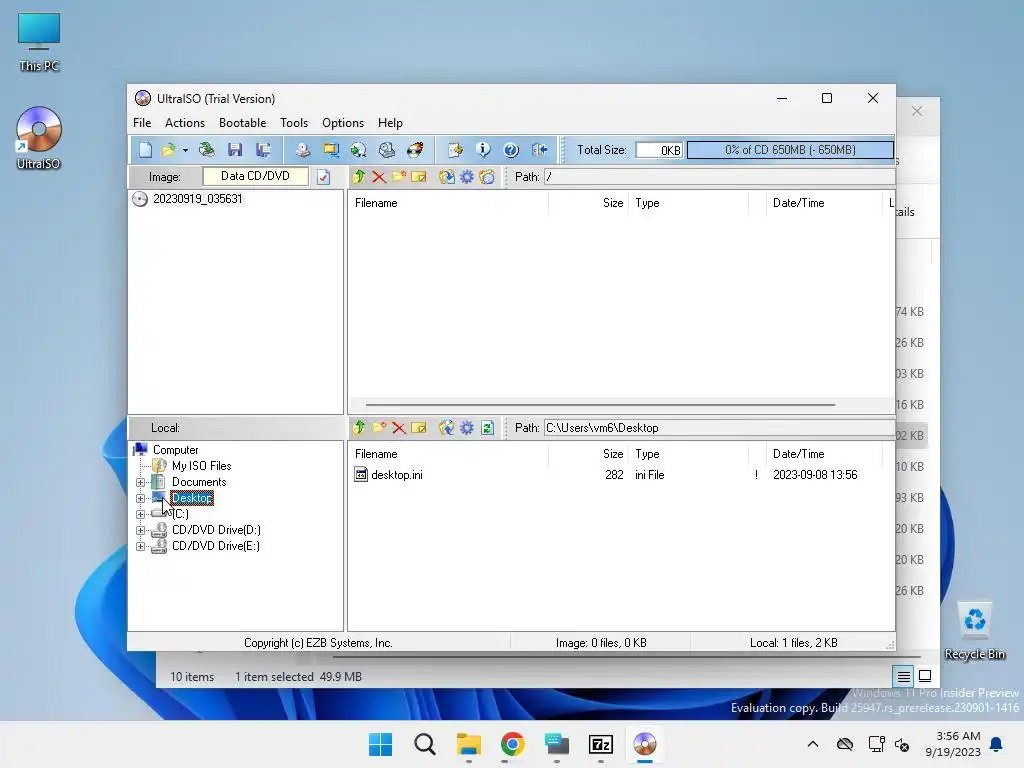Viewport: 1024px width, 768px height.
Task: Click the New Folder icon in the Local toolbar
Action: pos(379,428)
